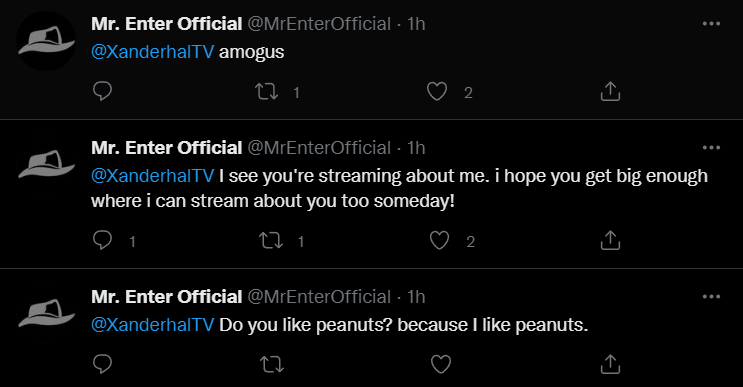Image resolution: width=743 pixels, height=387 pixels.
Task: Open @XanderhalTV mention in peanuts tweet
Action: [x=153, y=325]
